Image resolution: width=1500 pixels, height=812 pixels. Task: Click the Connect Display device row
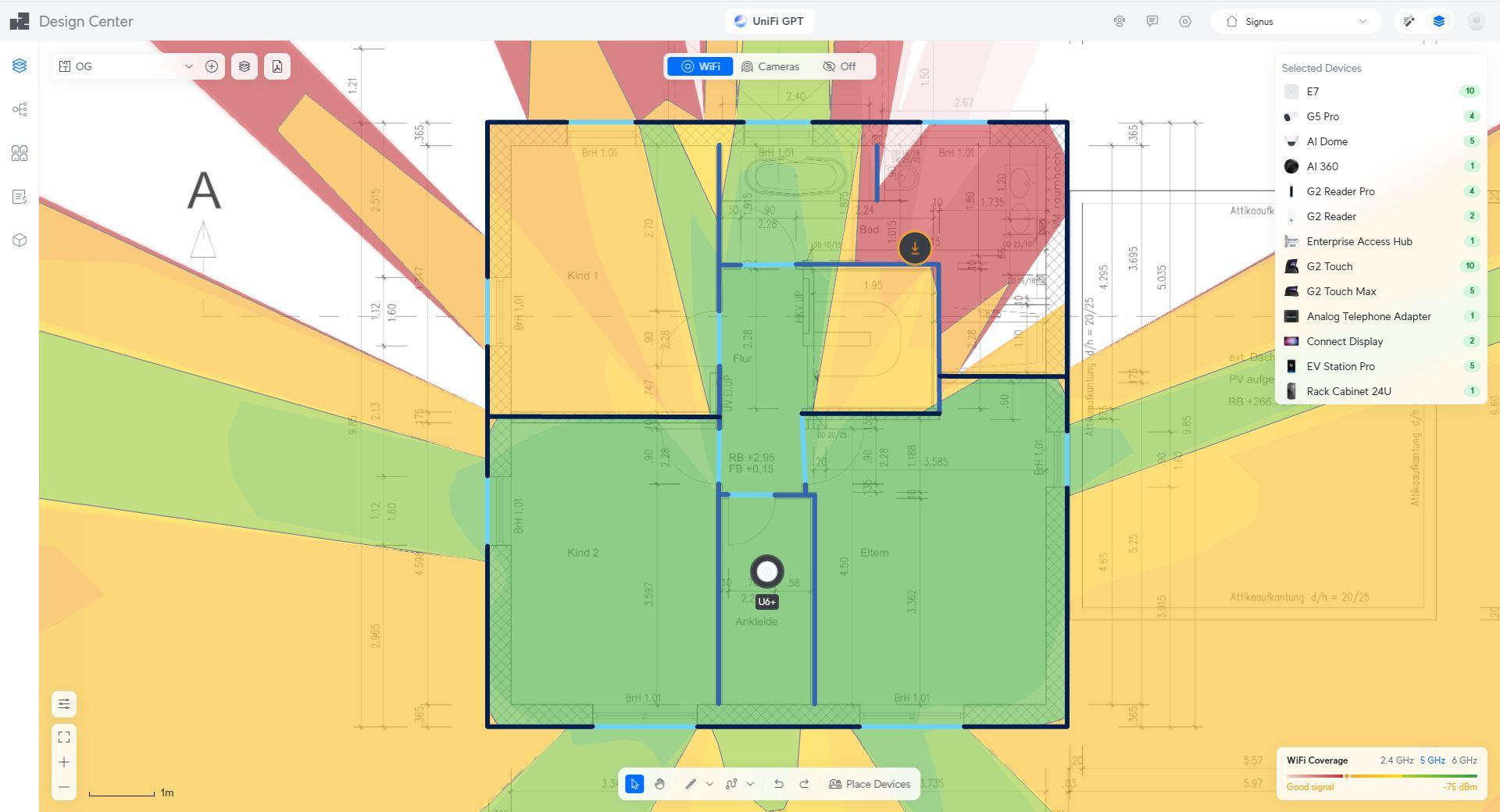(1381, 341)
